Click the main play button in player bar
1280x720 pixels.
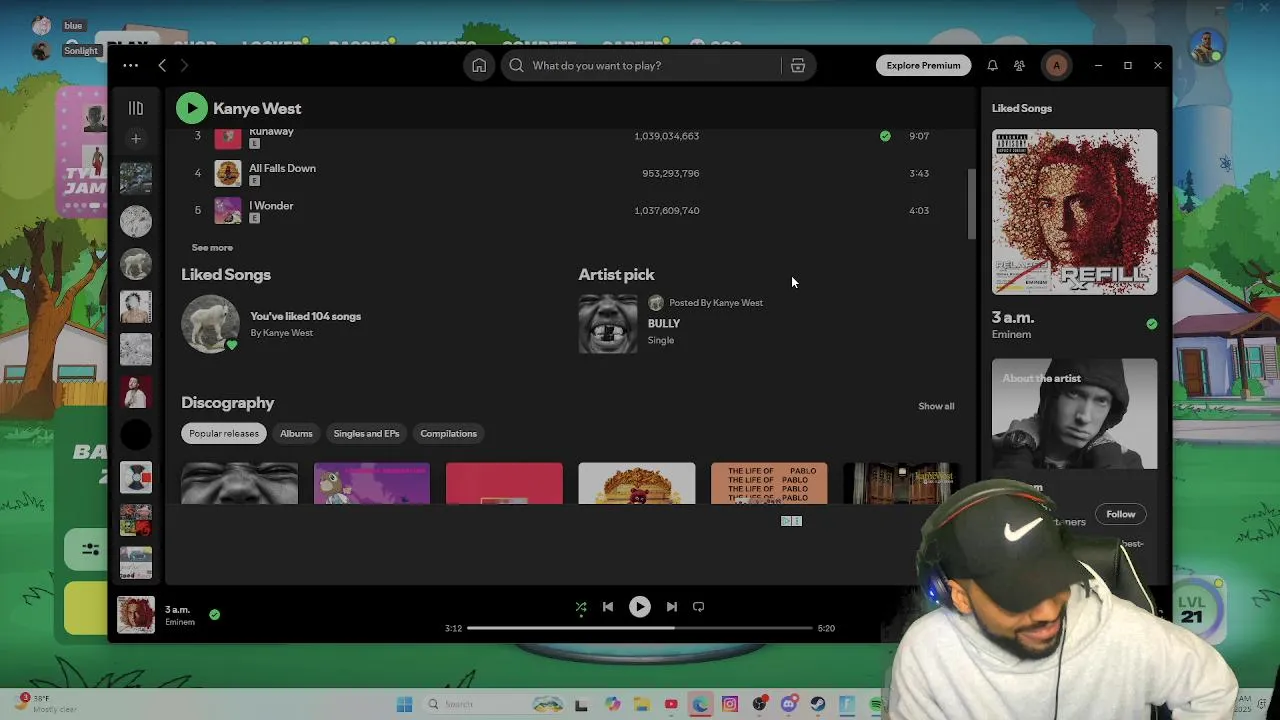(x=640, y=606)
